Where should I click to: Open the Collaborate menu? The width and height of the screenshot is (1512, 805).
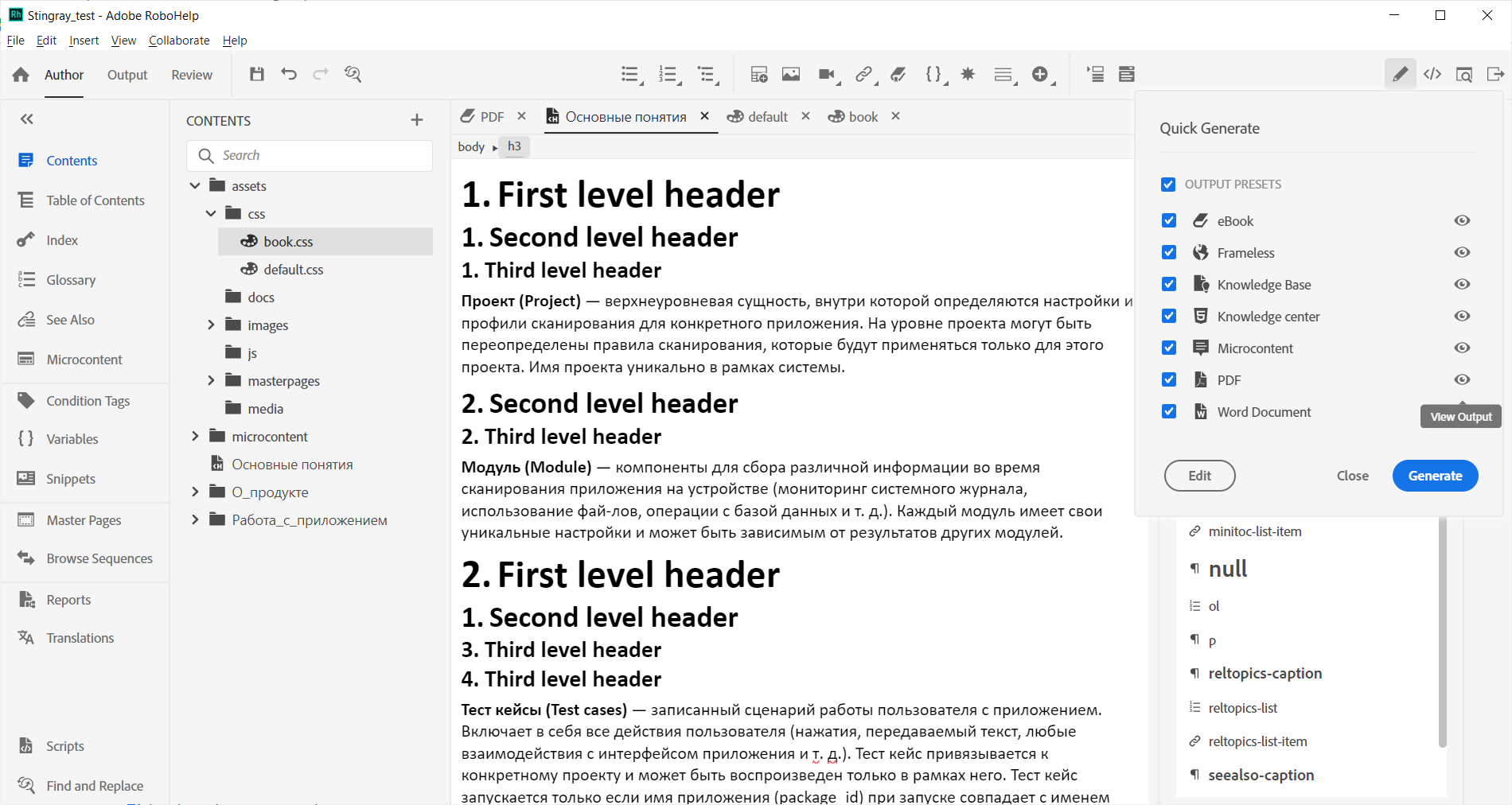point(179,40)
